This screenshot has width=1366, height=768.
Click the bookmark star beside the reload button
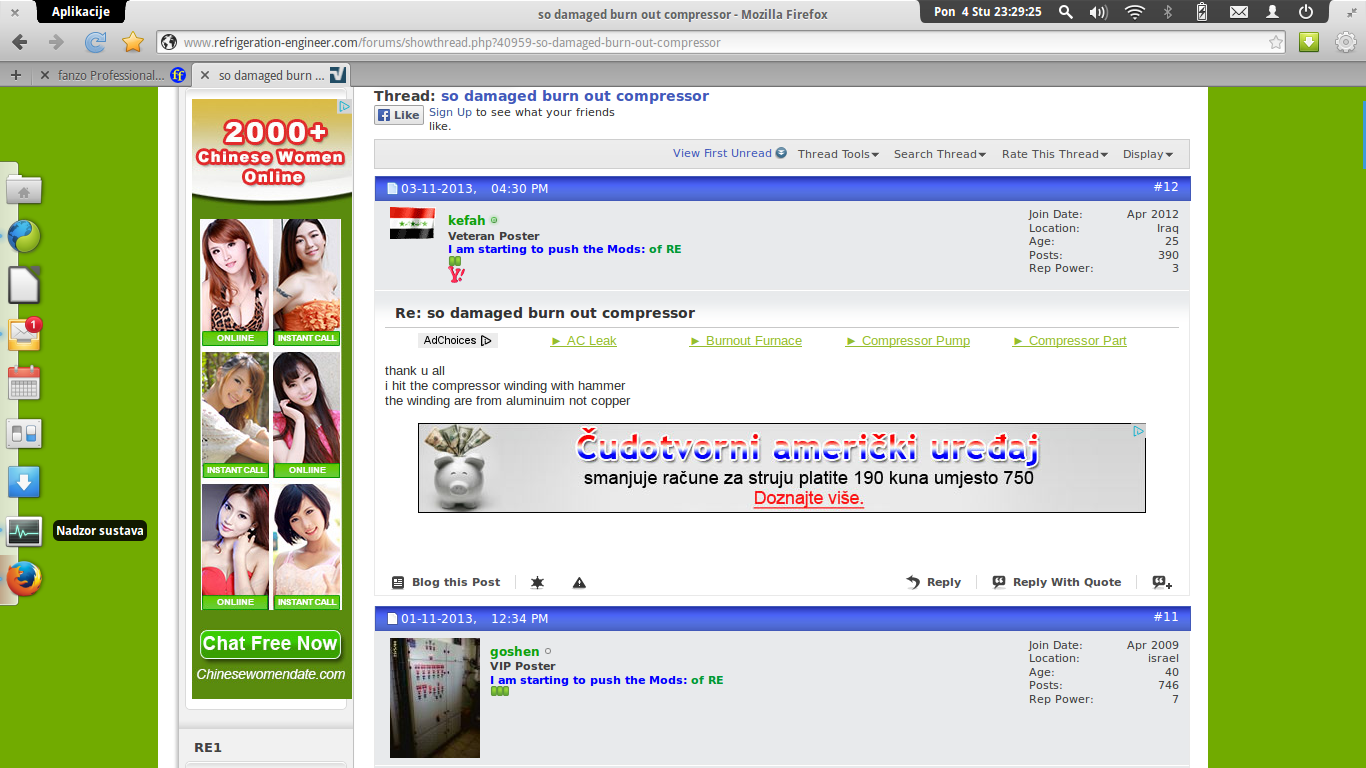[x=132, y=42]
